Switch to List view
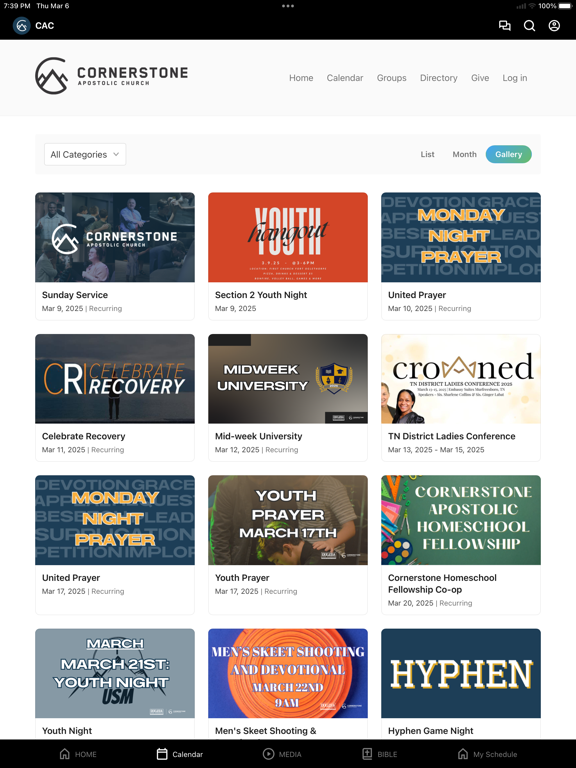The width and height of the screenshot is (576, 768). [427, 154]
